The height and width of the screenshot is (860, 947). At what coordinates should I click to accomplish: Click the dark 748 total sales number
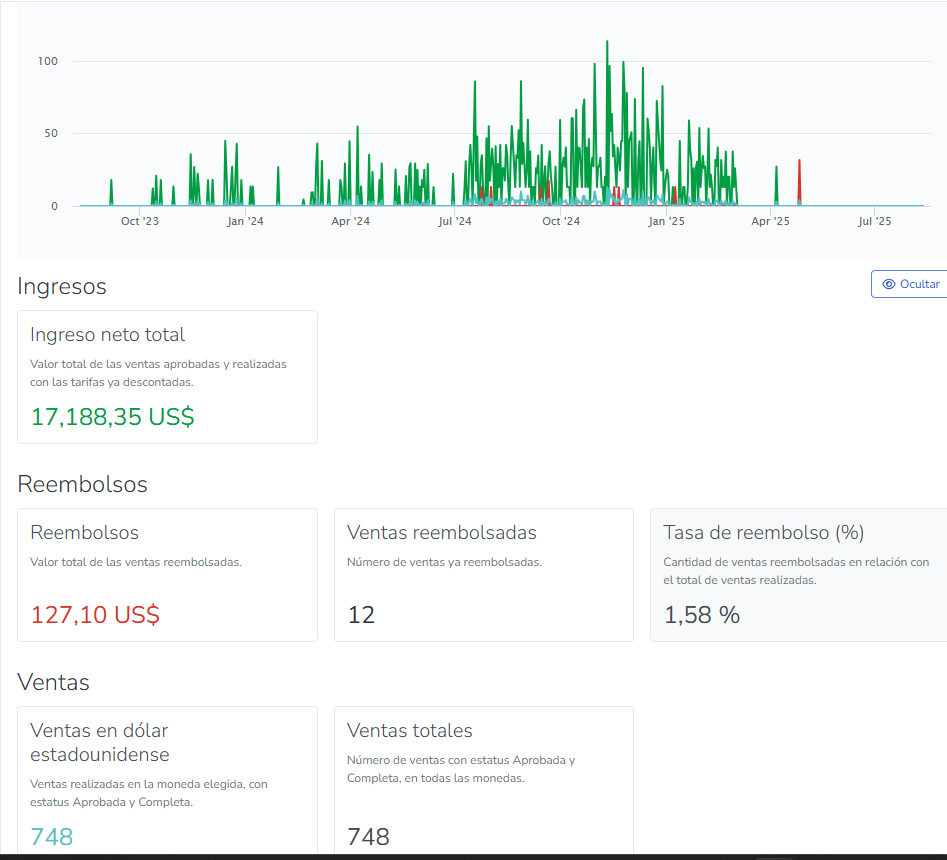[368, 837]
